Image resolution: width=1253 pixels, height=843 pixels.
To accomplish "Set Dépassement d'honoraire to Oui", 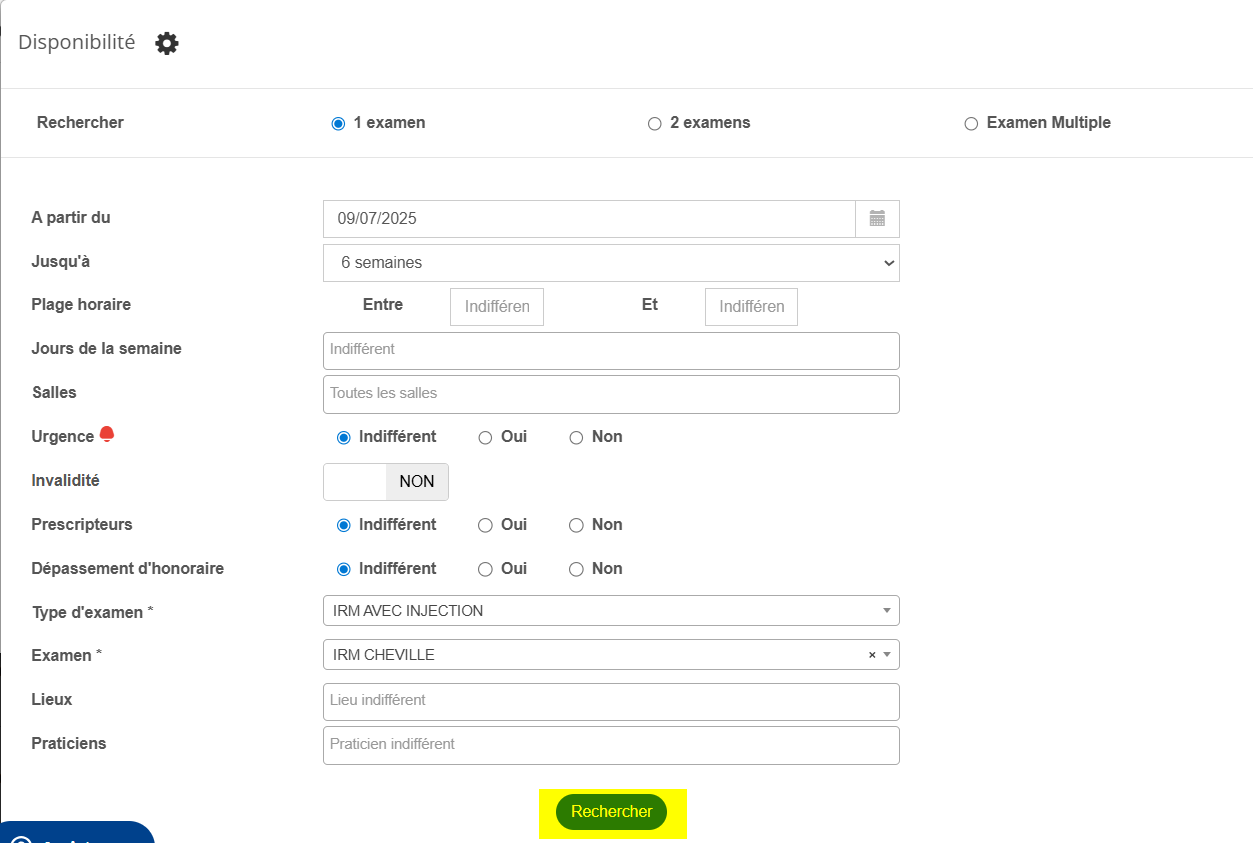I will pyautogui.click(x=485, y=570).
